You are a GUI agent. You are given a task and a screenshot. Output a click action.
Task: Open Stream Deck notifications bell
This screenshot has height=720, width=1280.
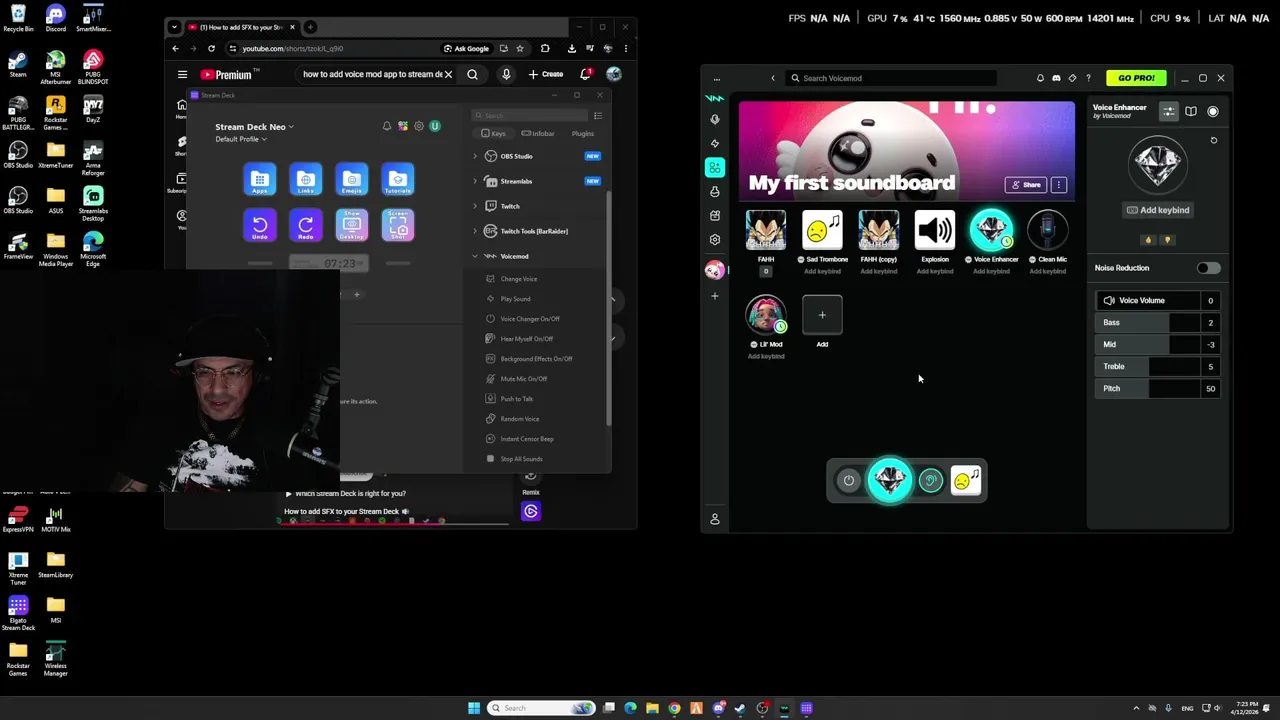[x=387, y=126]
